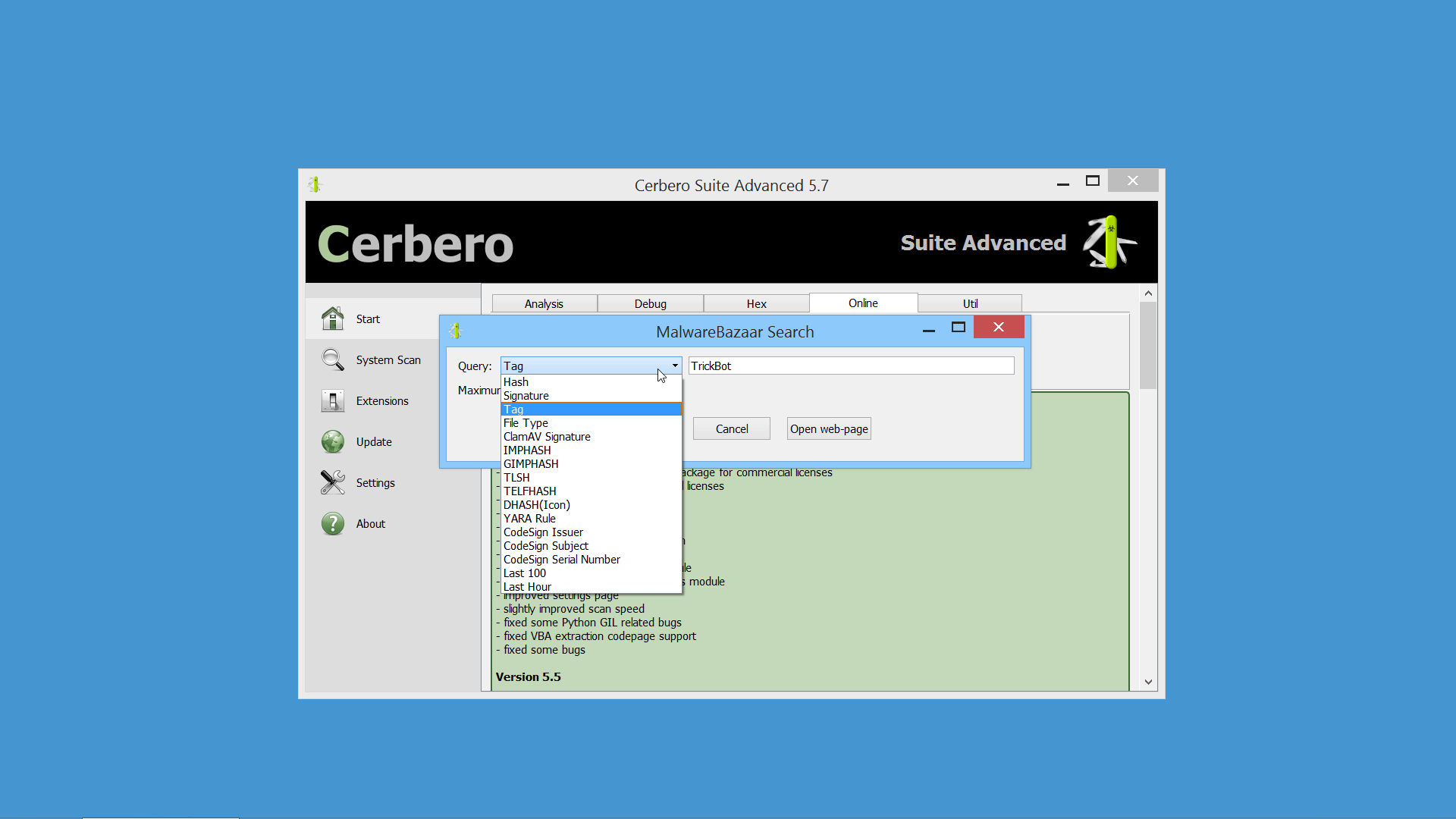
Task: Select the System Scan label in the sidebar
Action: coord(388,360)
